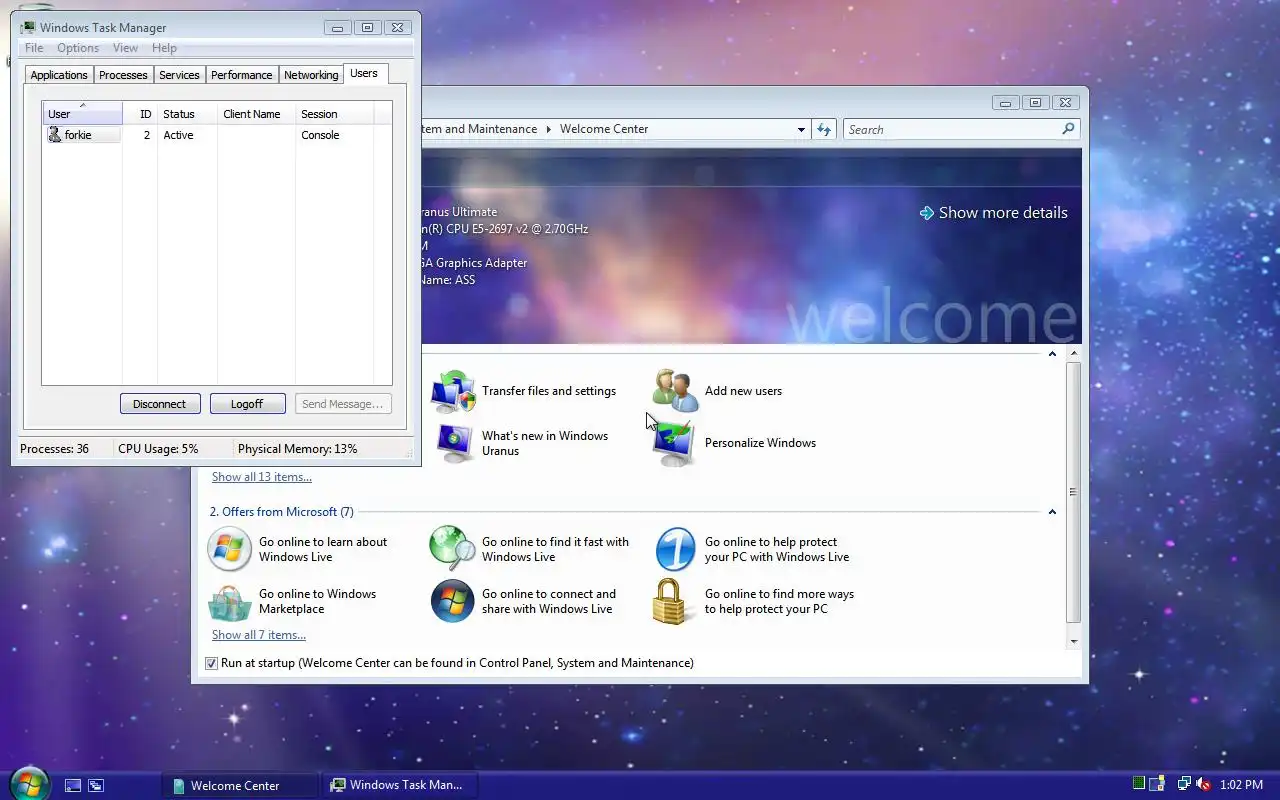Click the padlock icon for more protection ways
The width and height of the screenshot is (1280, 800).
[x=670, y=601]
